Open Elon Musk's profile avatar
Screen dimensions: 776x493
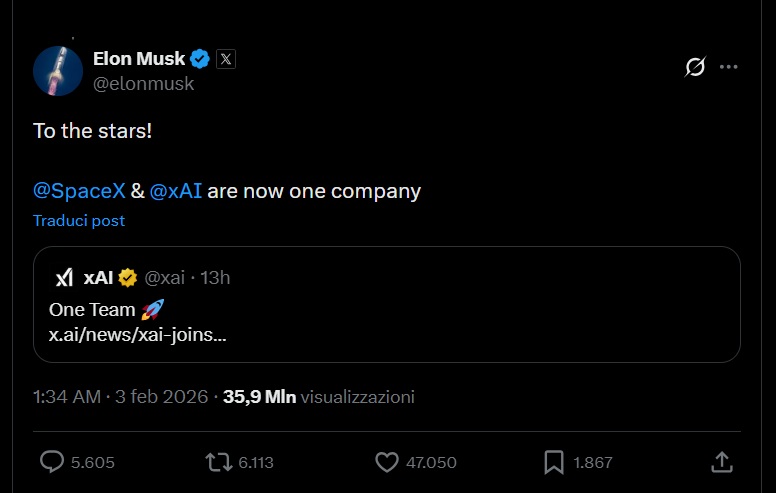click(58, 71)
